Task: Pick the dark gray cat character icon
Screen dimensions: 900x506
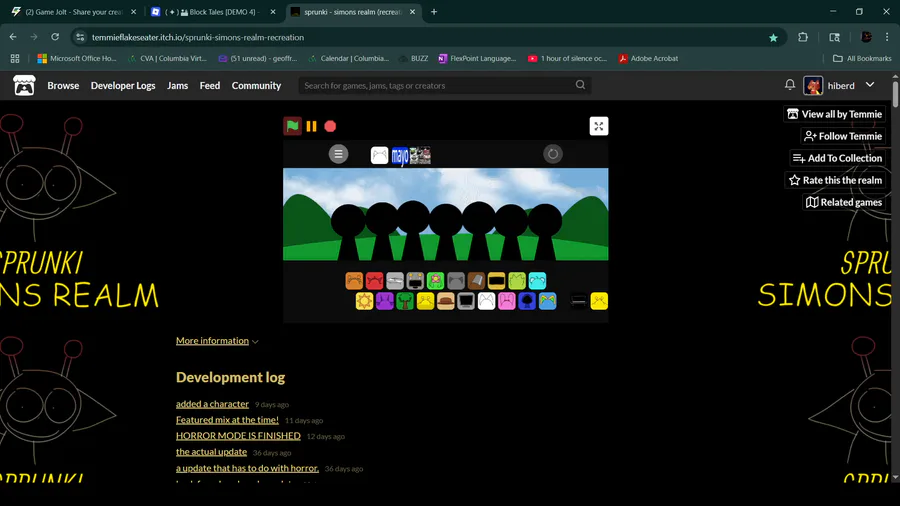Action: (x=456, y=281)
